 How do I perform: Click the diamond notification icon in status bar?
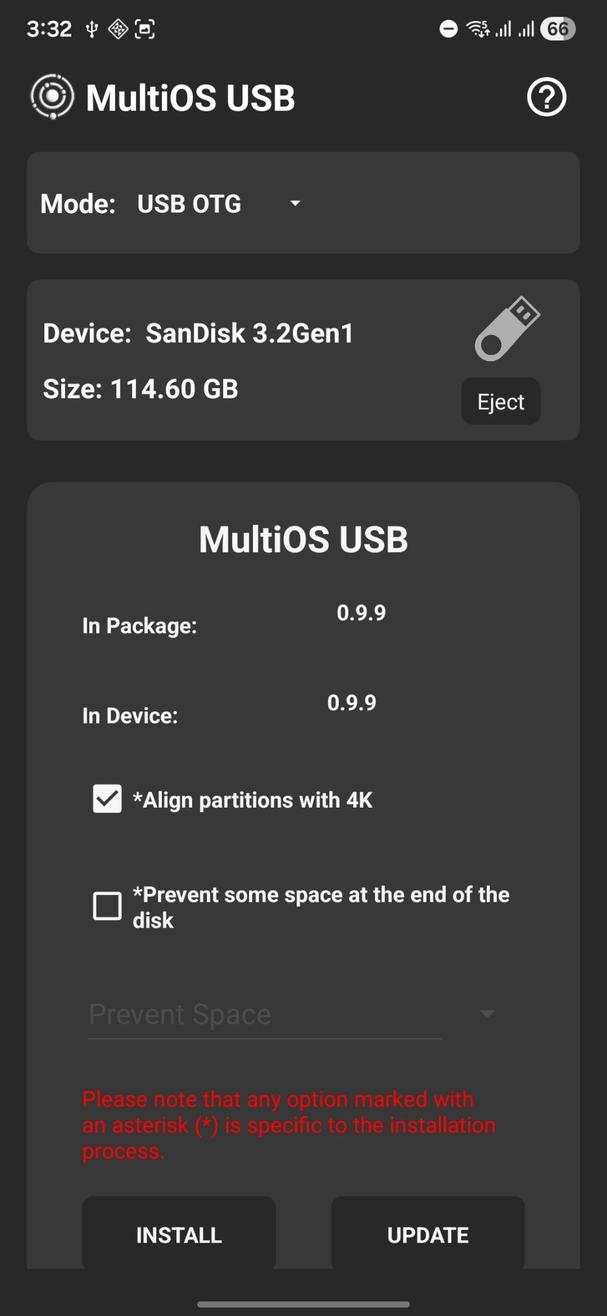(117, 29)
